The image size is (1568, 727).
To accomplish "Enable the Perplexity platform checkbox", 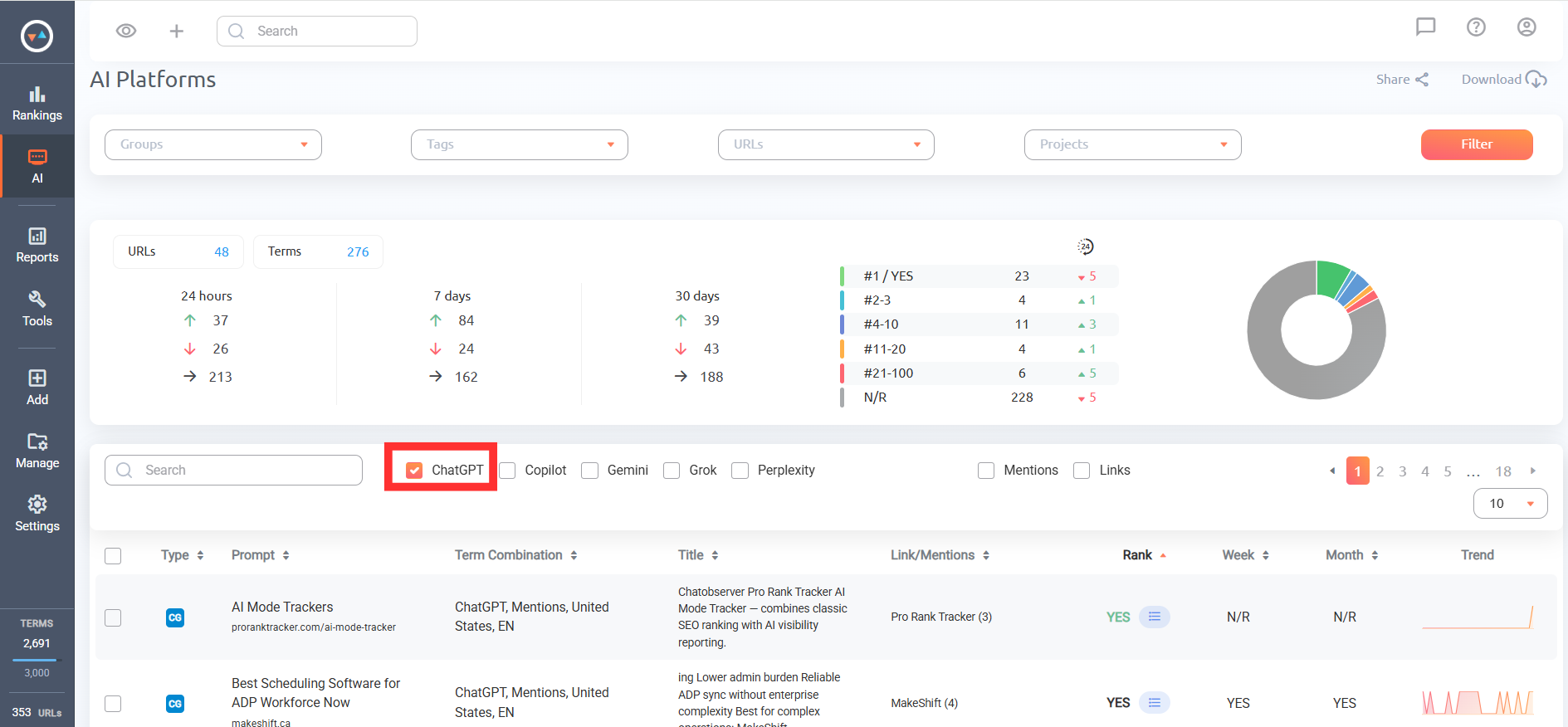I will 740,471.
